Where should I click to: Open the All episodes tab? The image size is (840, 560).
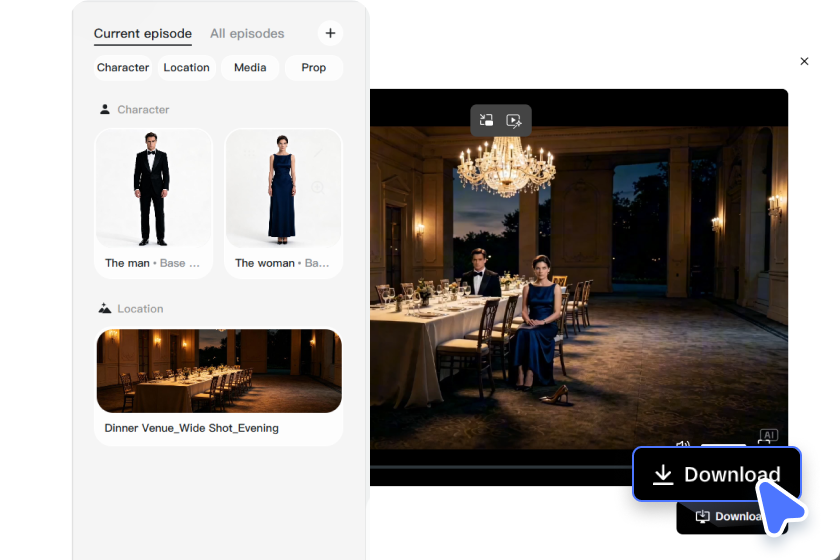coord(247,34)
